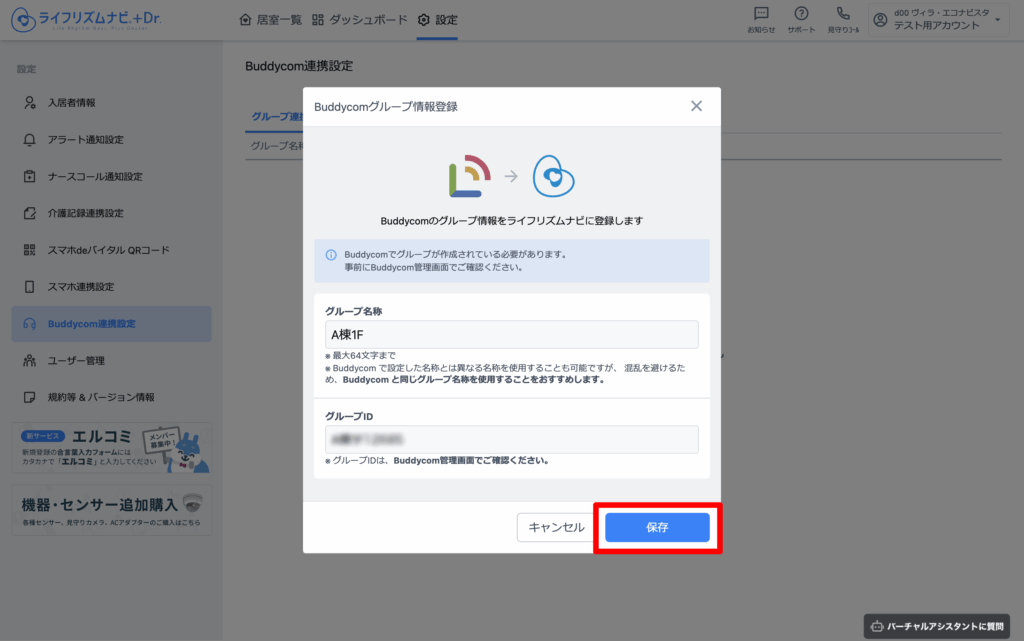Open 入居者情報 in sidebar

click(111, 102)
